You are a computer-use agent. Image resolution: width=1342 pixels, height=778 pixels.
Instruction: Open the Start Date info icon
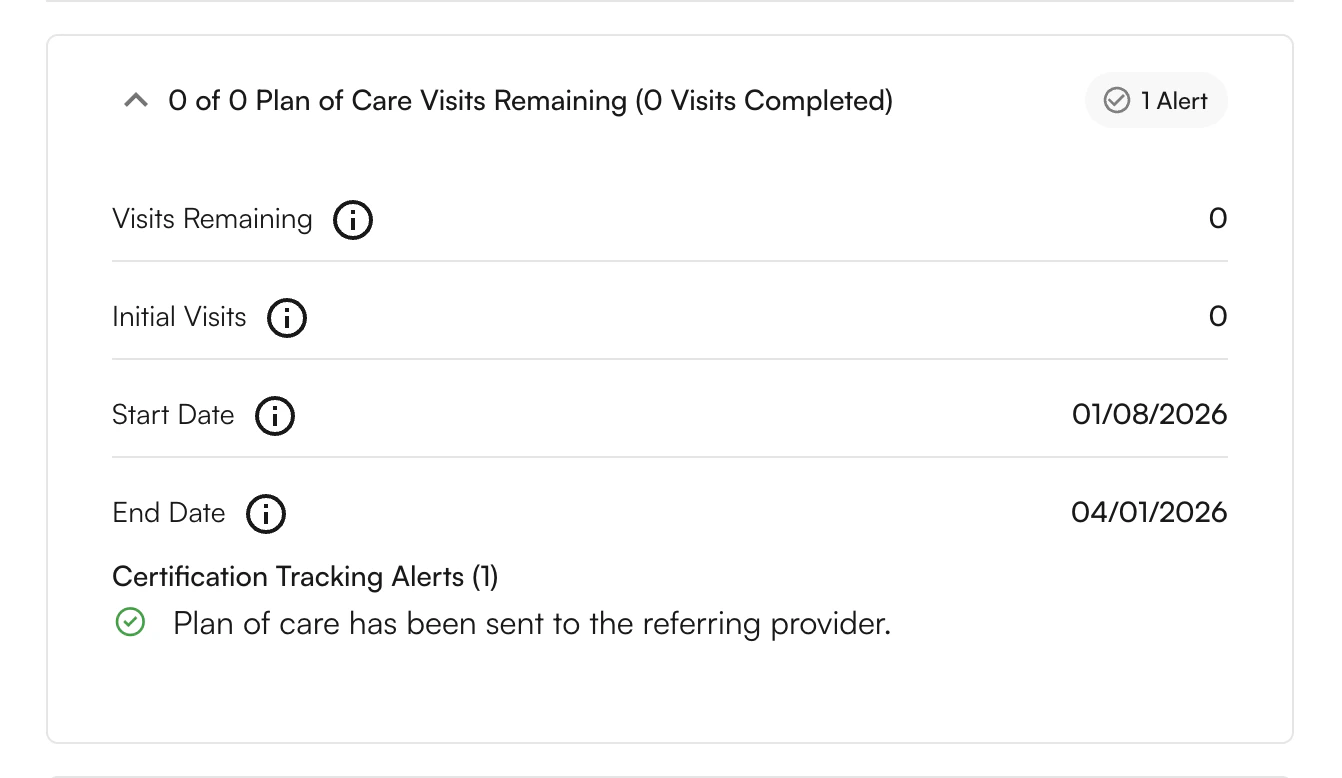(275, 416)
